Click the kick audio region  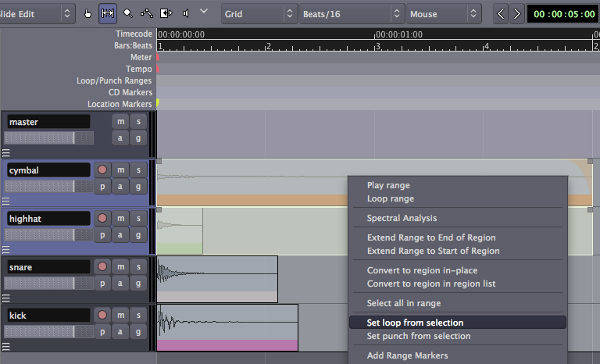pyautogui.click(x=227, y=328)
